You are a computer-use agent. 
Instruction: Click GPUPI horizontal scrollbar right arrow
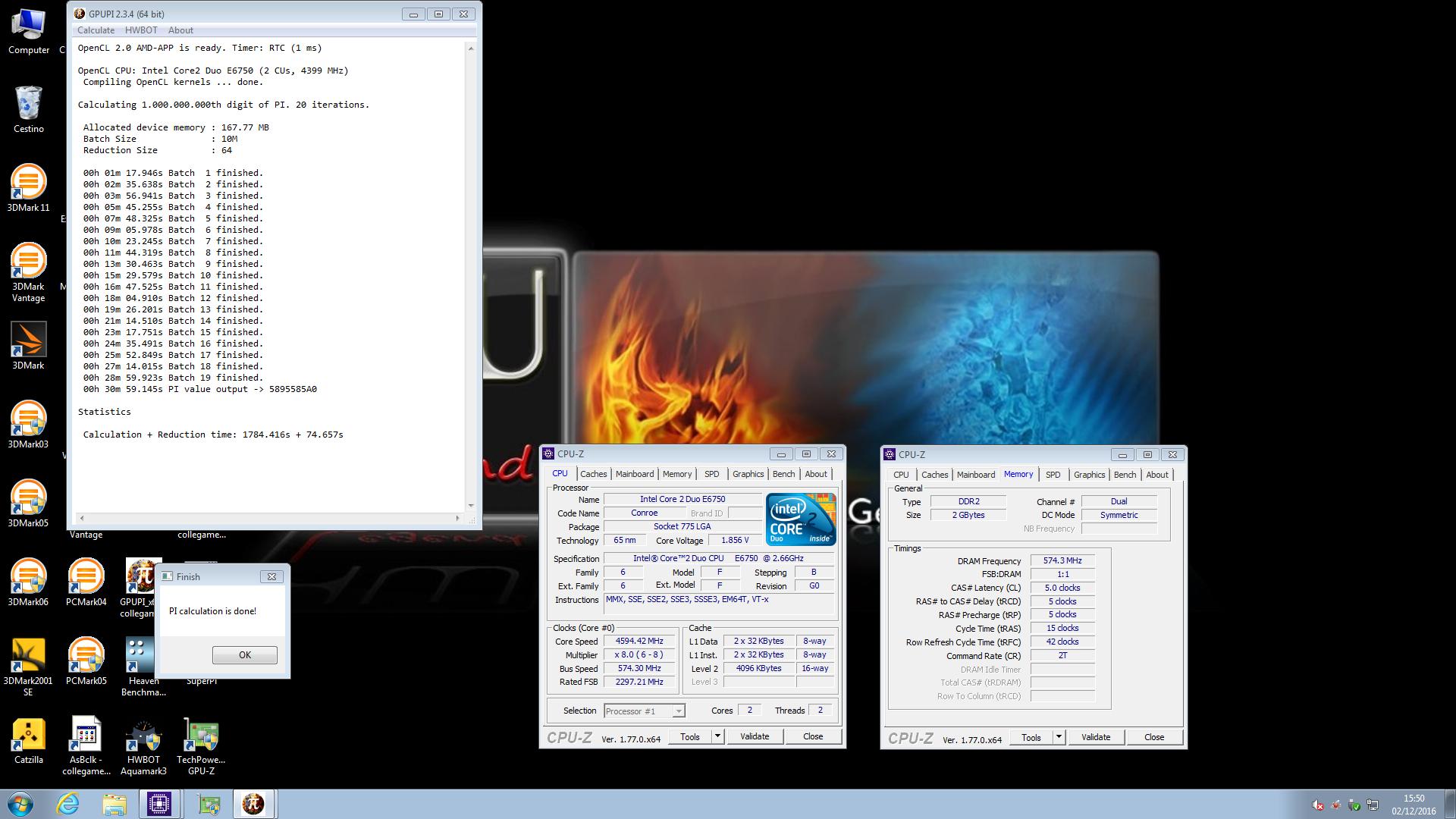click(457, 518)
